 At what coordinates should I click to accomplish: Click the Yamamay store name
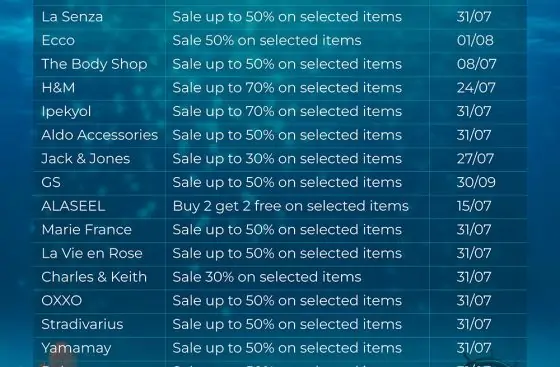(x=76, y=348)
